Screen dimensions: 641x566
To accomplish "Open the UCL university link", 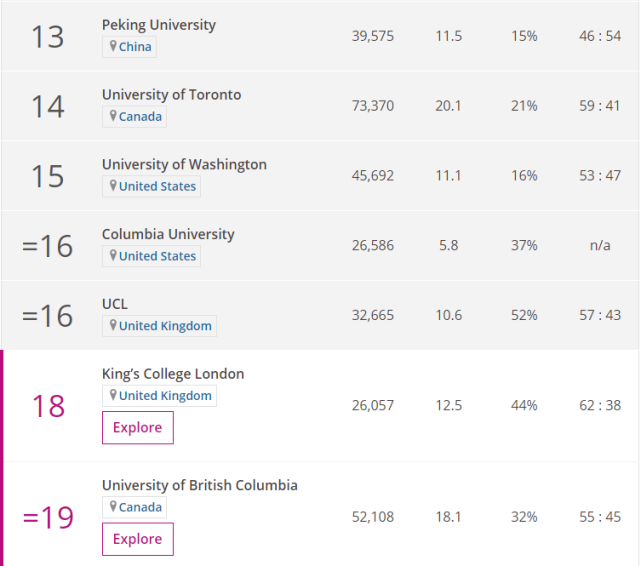I will (x=115, y=304).
